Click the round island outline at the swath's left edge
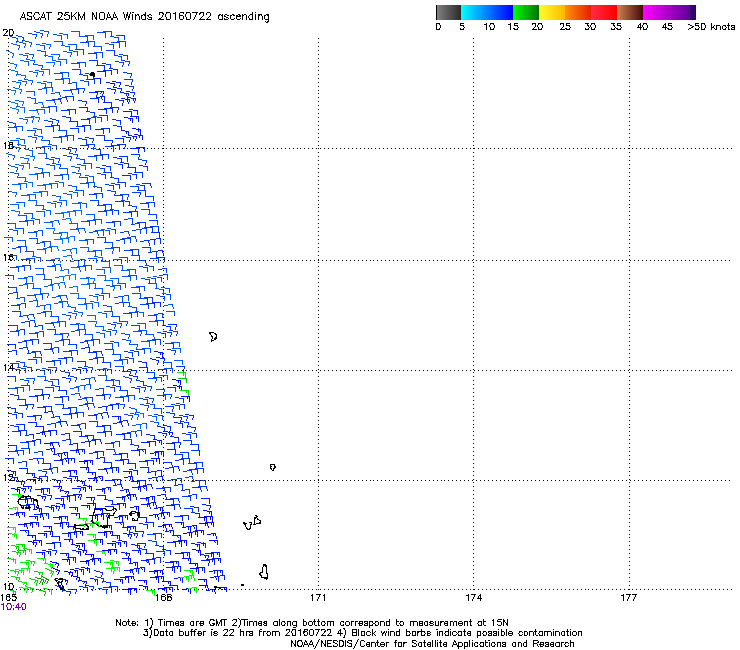740x650 pixels. click(28, 502)
